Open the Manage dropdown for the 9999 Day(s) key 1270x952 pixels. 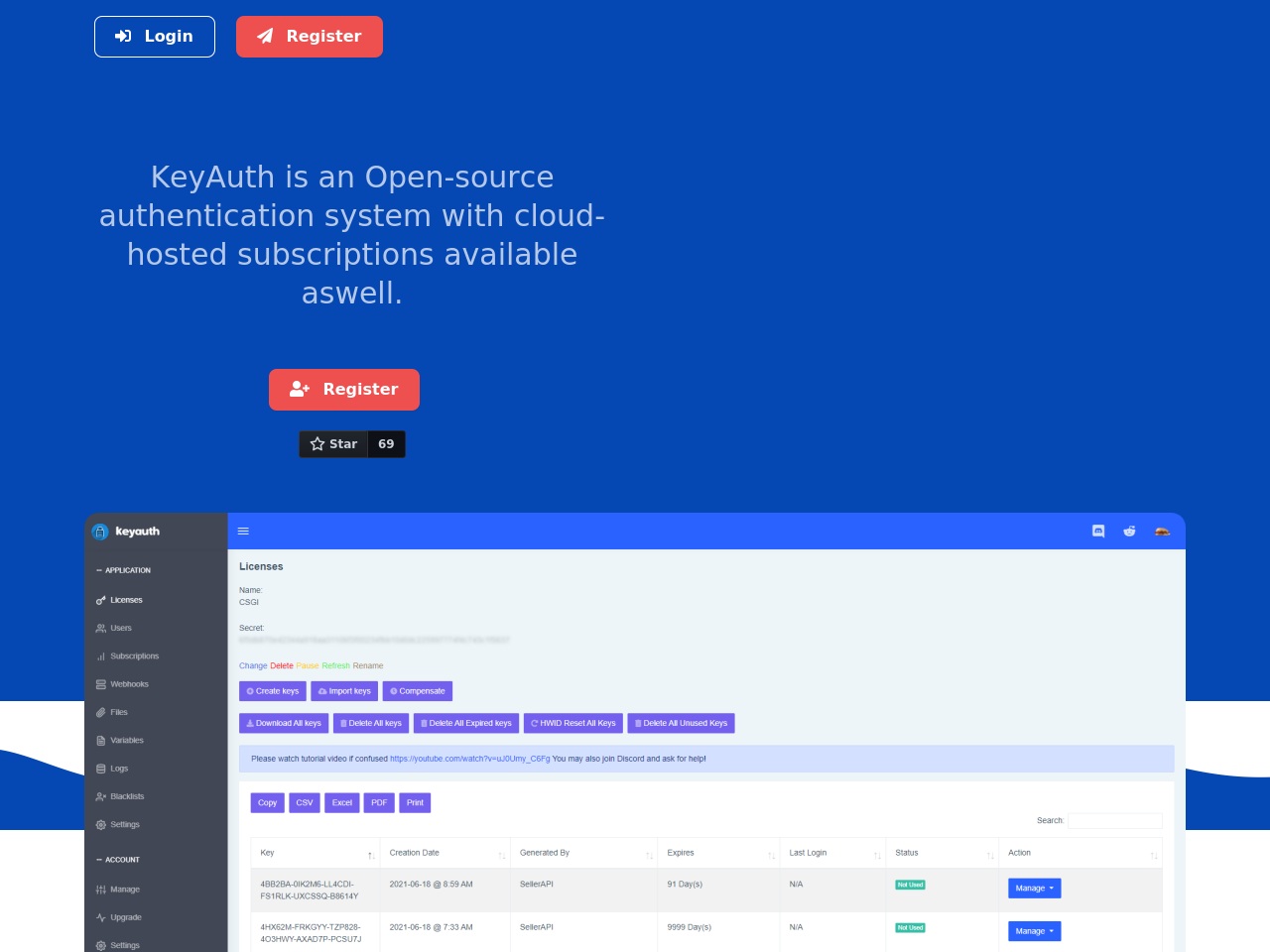pos(1034,931)
